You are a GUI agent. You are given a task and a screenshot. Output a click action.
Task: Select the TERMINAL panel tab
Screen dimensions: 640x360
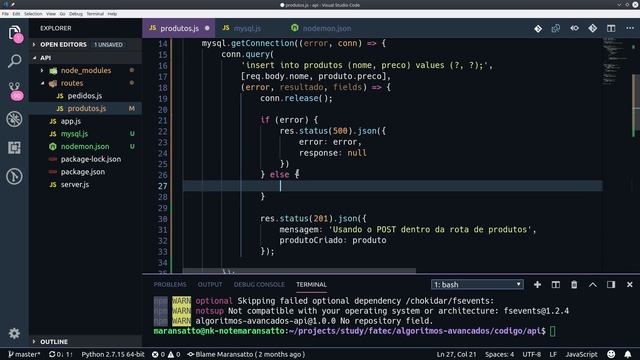click(x=311, y=284)
